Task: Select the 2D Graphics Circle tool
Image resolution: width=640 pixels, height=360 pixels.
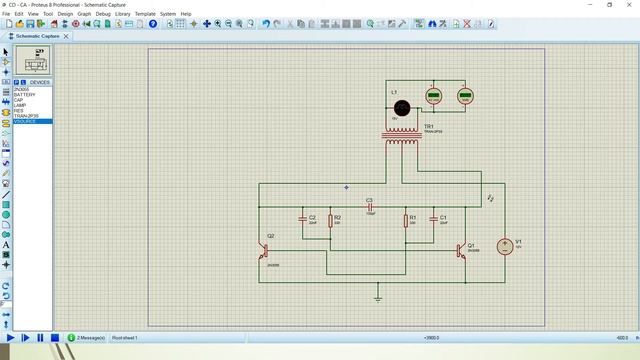Action: click(x=6, y=215)
